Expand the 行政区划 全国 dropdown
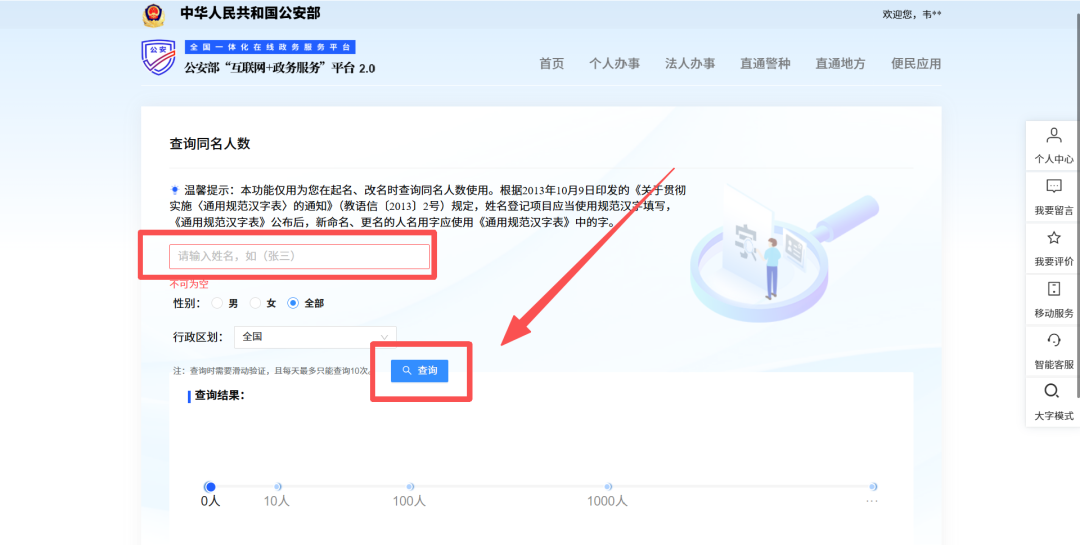 [315, 337]
